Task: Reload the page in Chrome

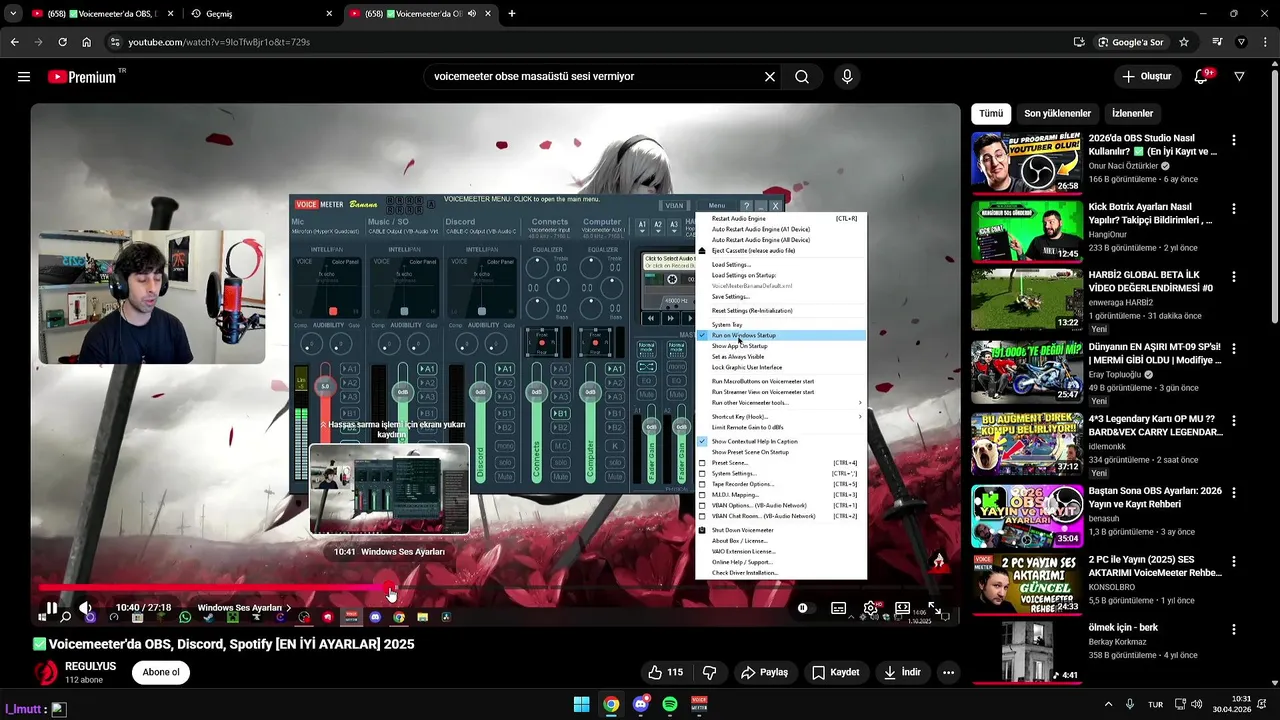Action: coord(62,42)
